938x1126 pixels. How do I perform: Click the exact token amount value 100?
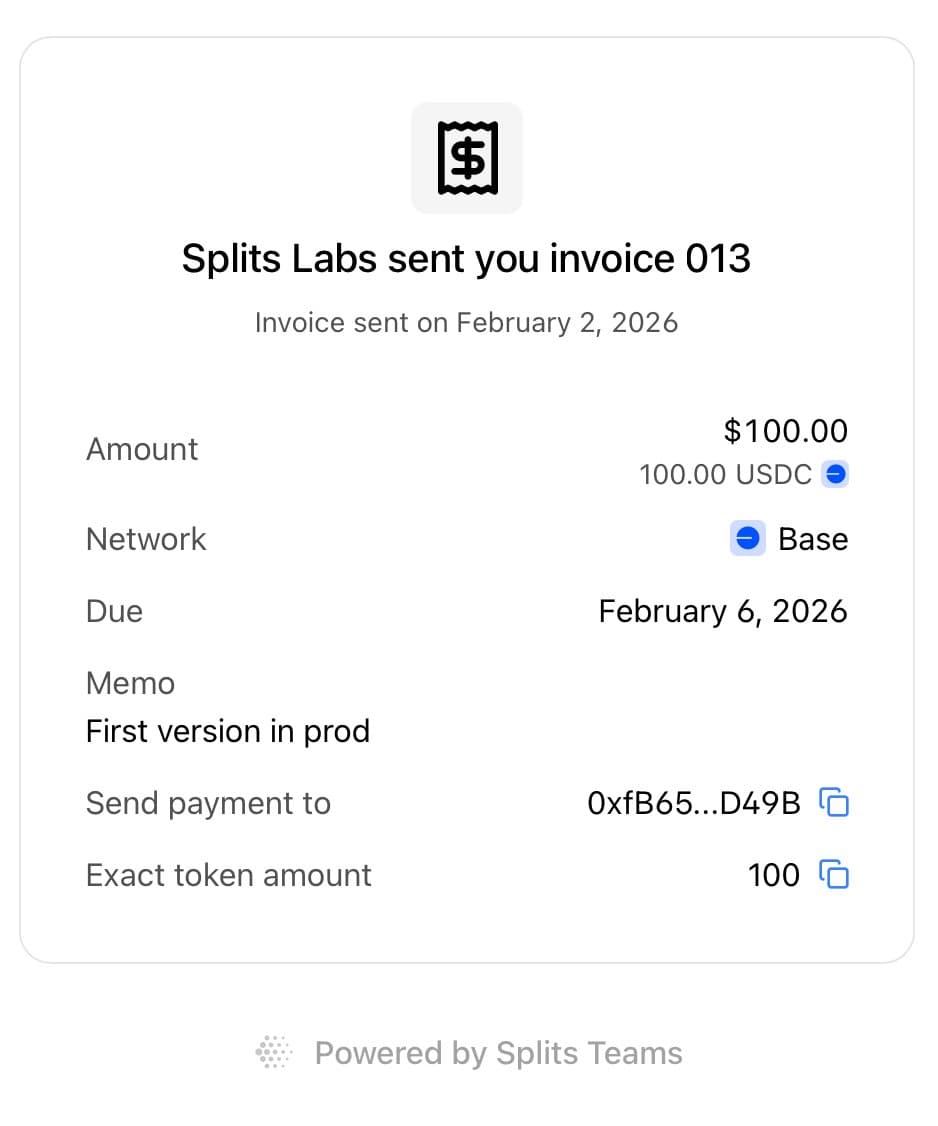tap(773, 875)
